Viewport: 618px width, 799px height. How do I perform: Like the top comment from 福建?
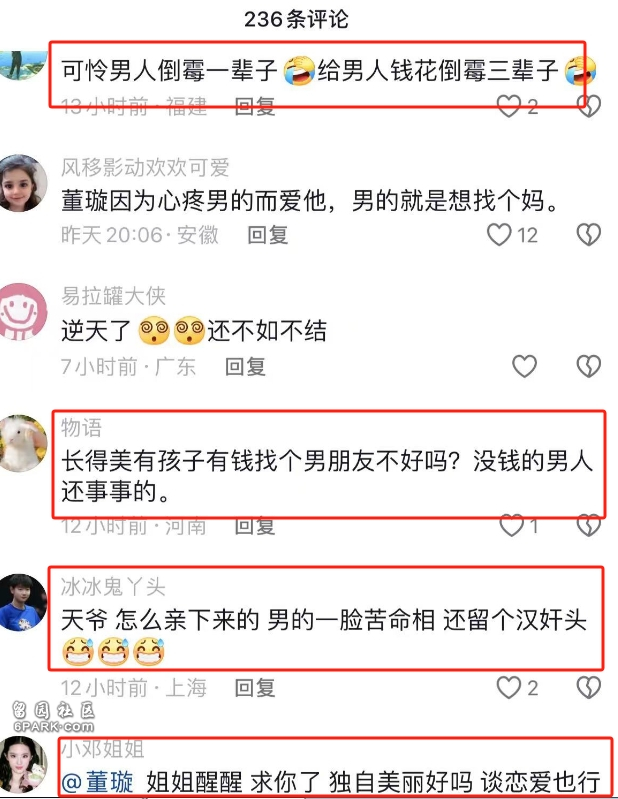[x=508, y=106]
